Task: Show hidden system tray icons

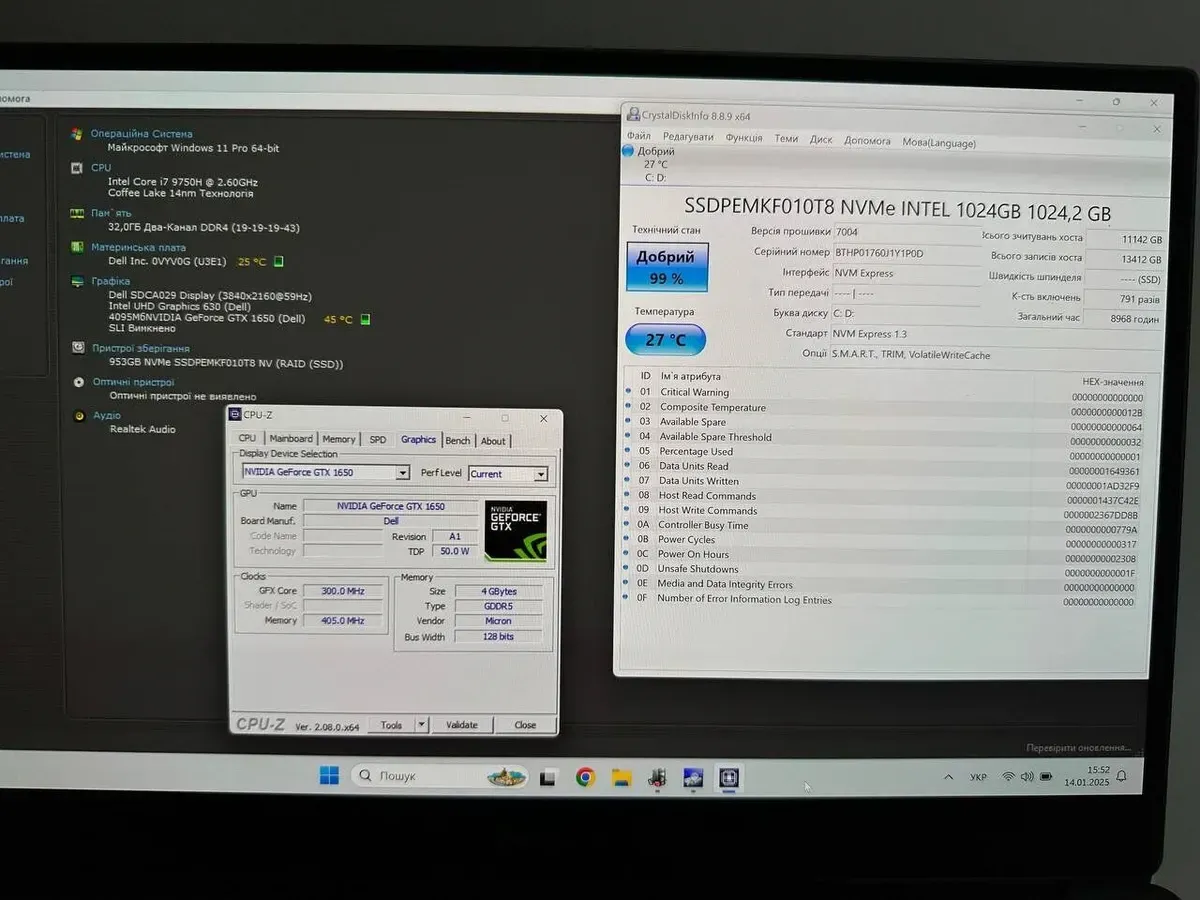Action: [x=948, y=777]
